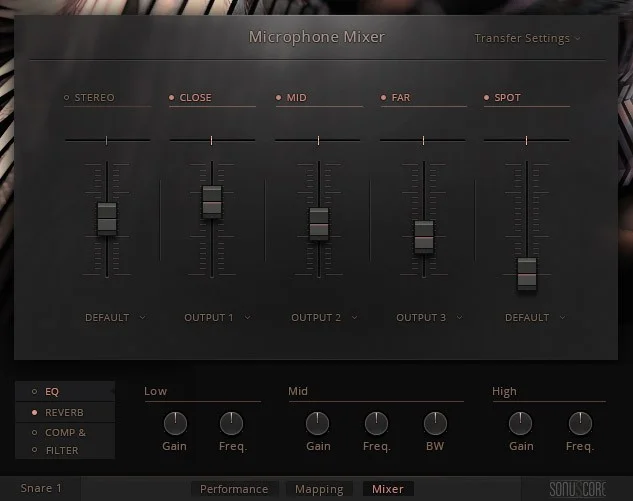Open SPOT channel DEFAULT output dropdown

[535, 318]
